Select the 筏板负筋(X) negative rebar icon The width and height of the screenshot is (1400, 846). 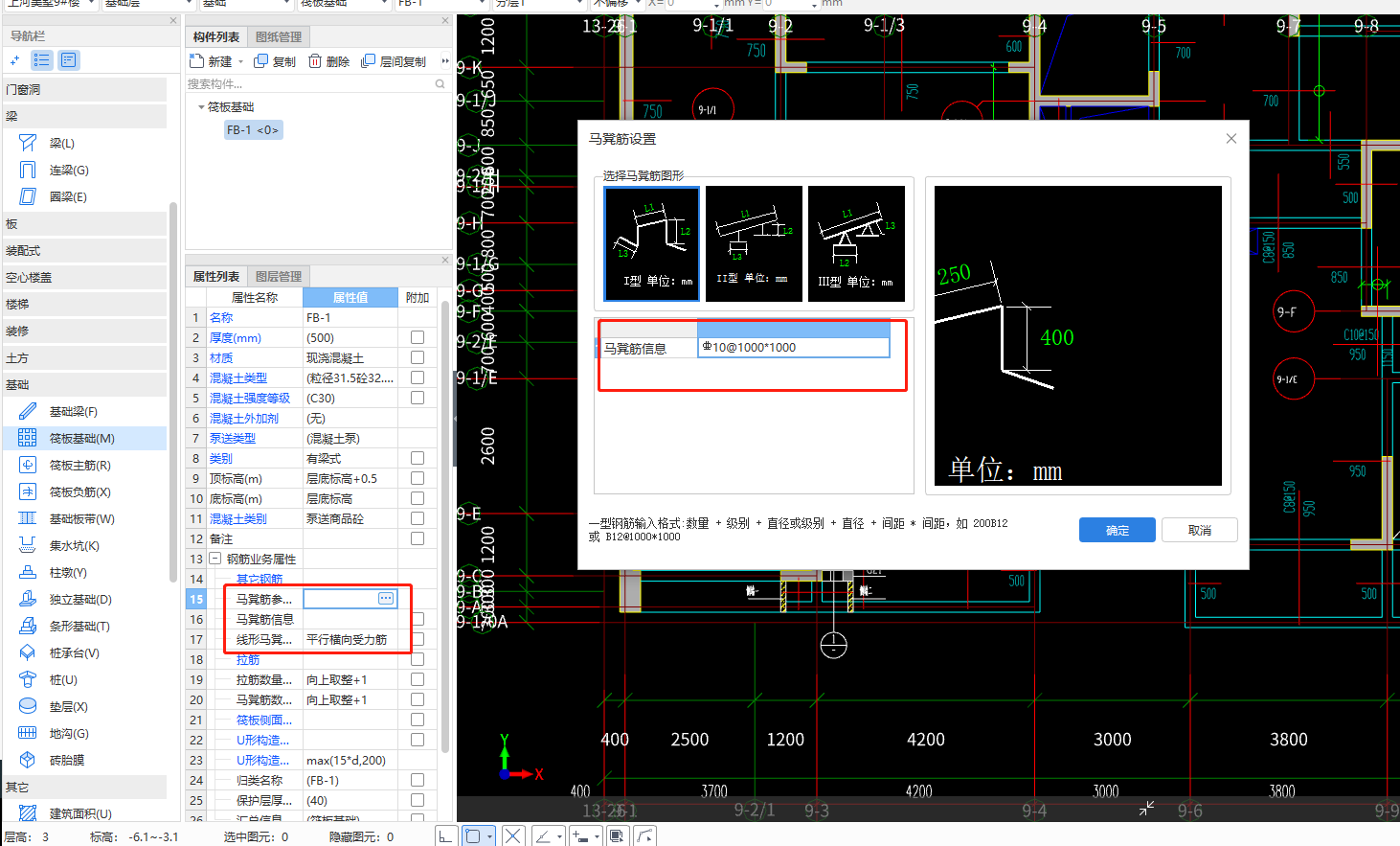coord(28,492)
